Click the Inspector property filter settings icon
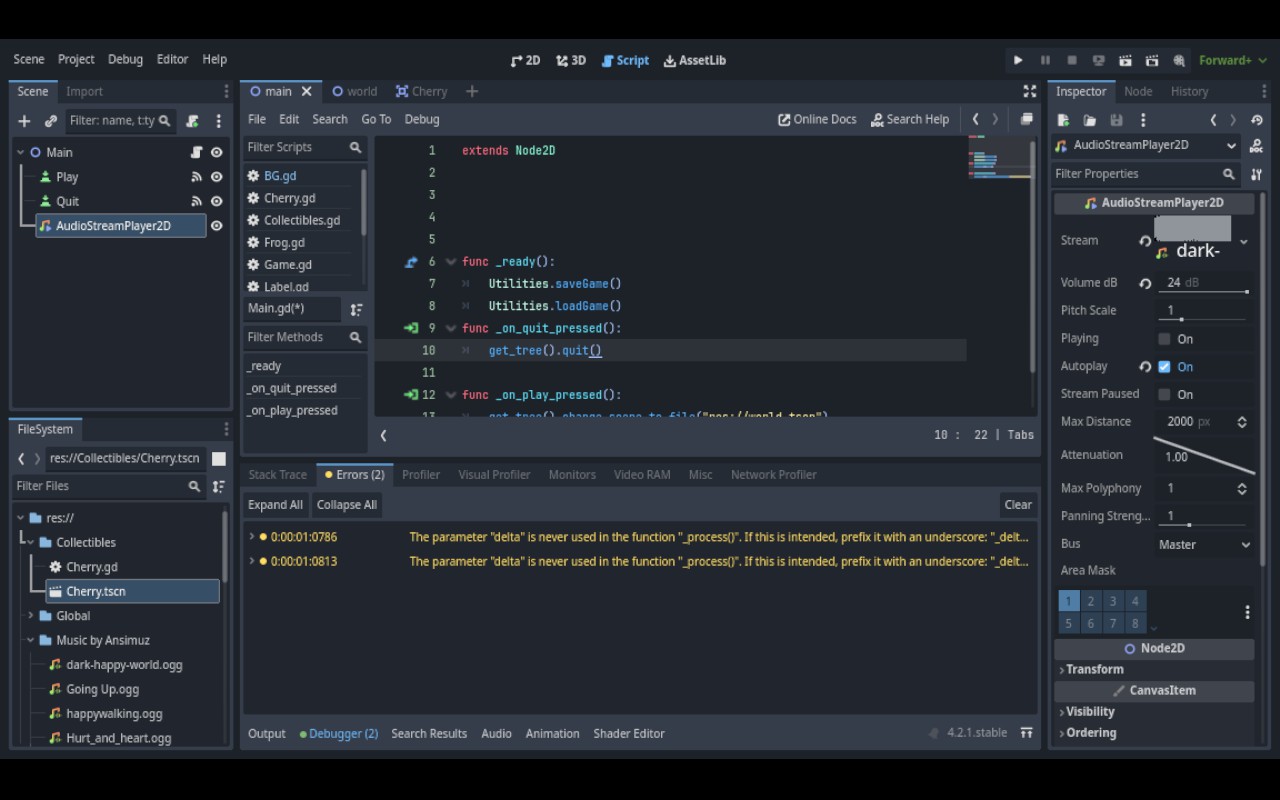The width and height of the screenshot is (1280, 800). (x=1257, y=174)
